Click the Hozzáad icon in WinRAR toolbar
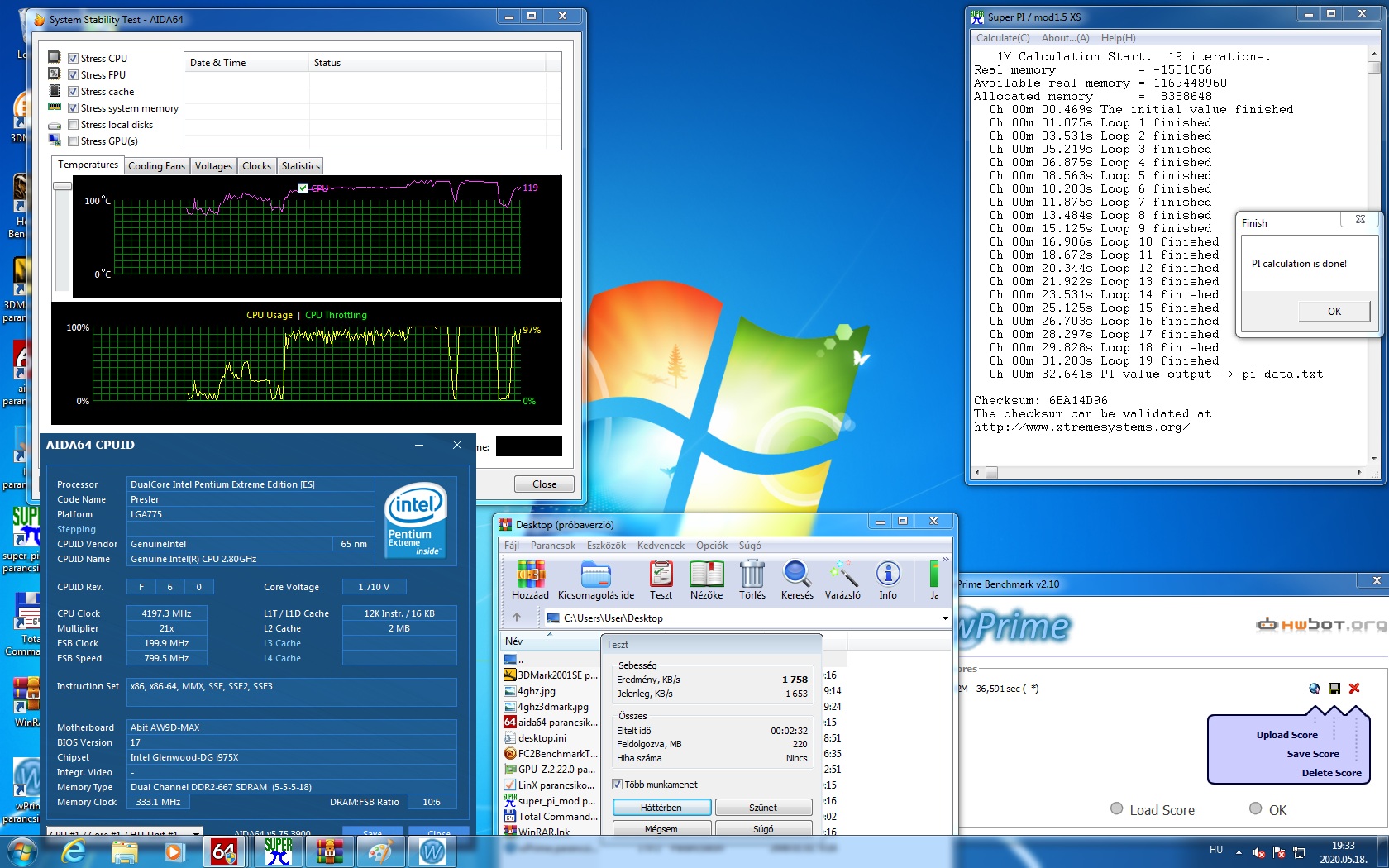1389x868 pixels. coord(530,579)
